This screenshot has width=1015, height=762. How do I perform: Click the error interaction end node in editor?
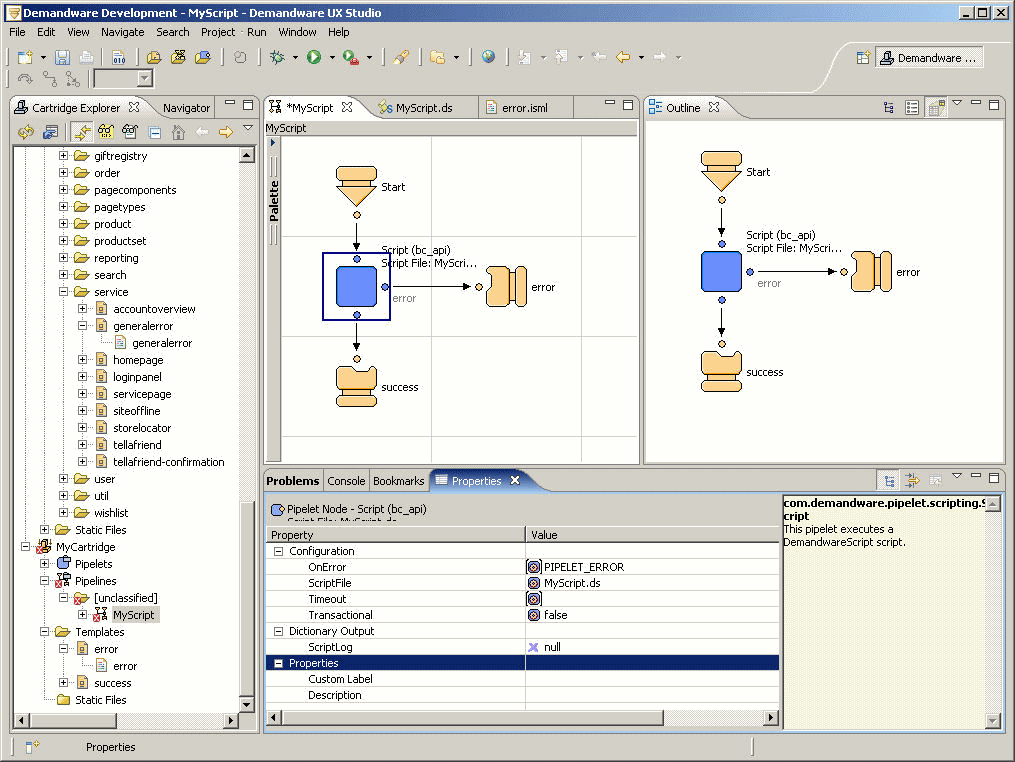[x=506, y=286]
